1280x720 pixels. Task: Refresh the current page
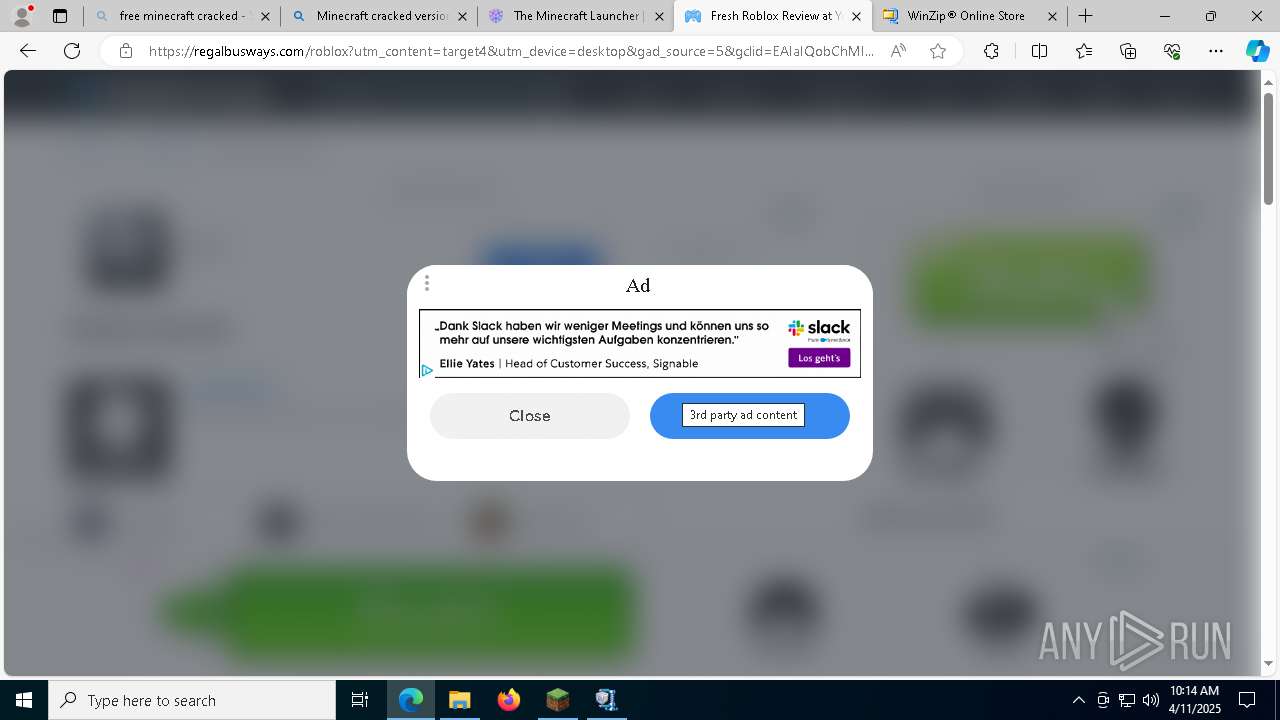pyautogui.click(x=72, y=51)
